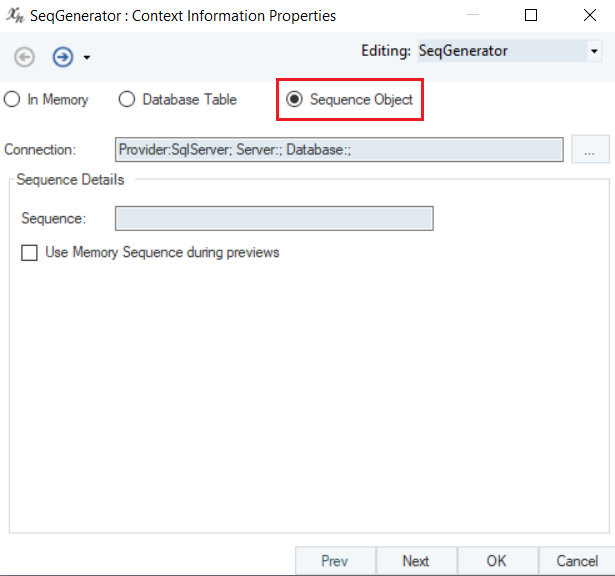Go to the Next page

(416, 561)
